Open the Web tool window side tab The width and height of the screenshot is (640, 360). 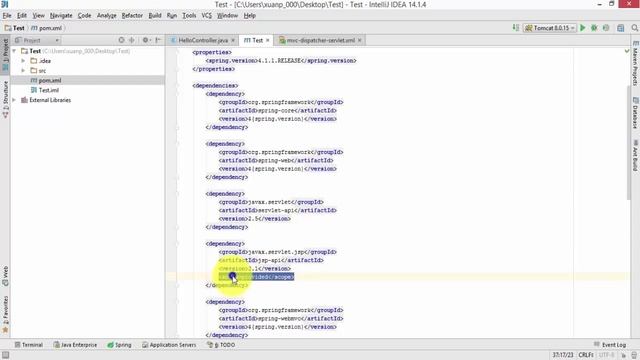(x=5, y=276)
